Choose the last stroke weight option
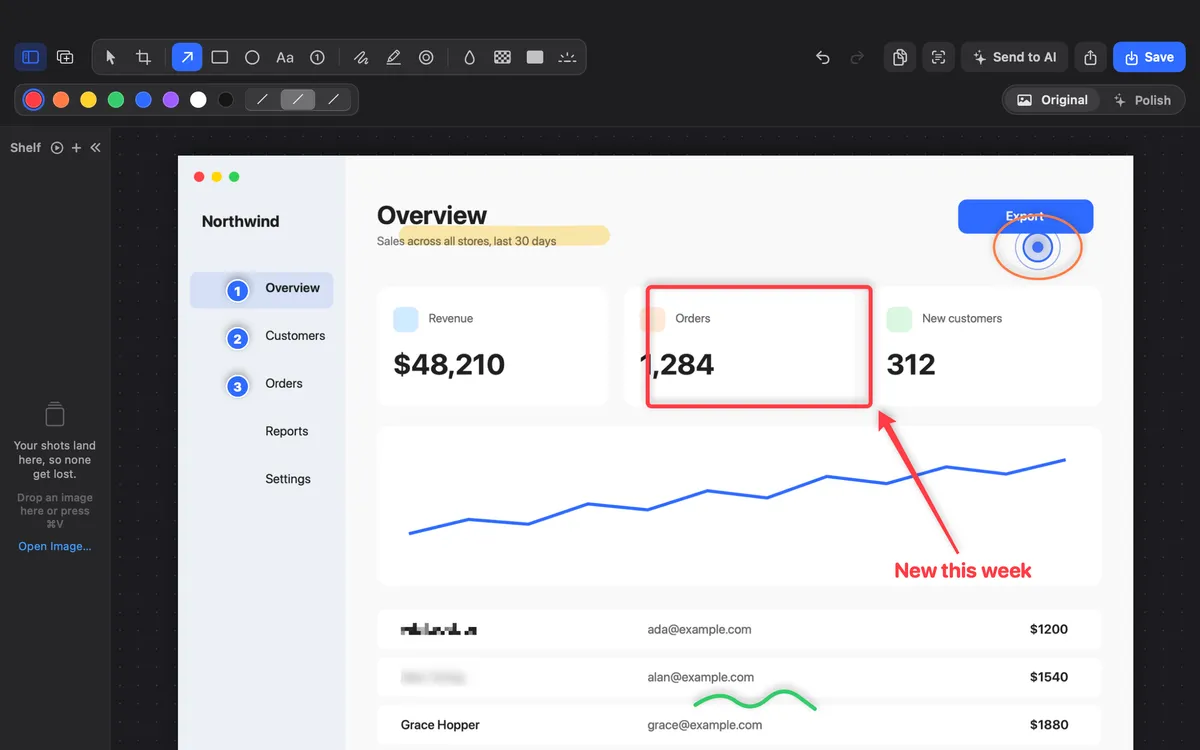Screen dimensions: 1200x750 [334, 100]
